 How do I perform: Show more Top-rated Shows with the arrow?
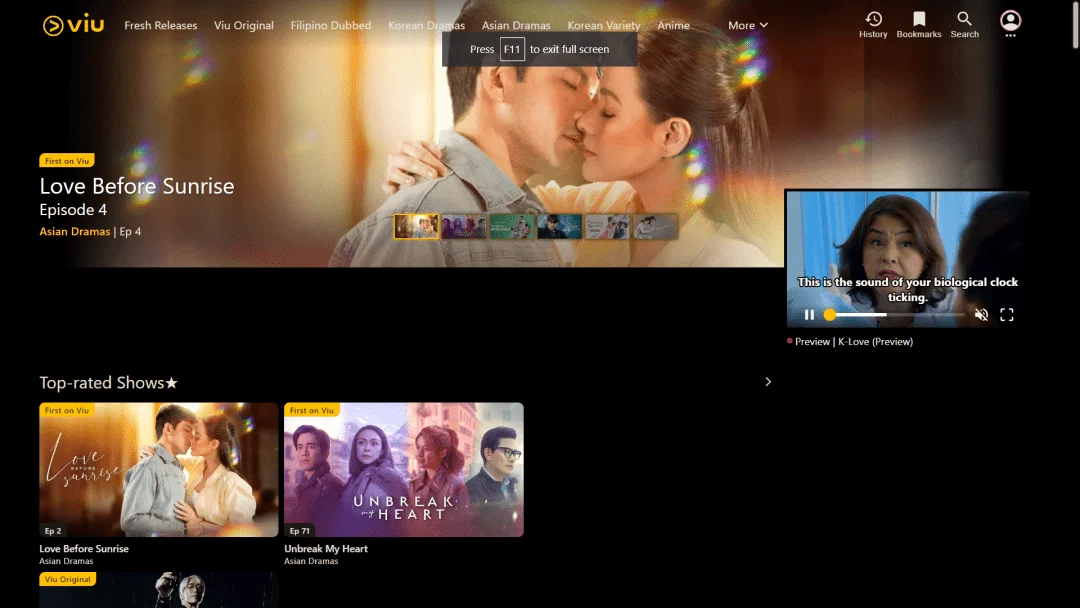pos(768,381)
